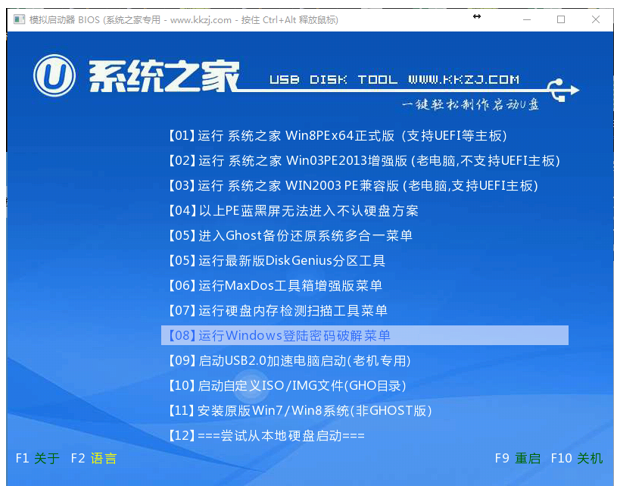Click the 系统之家 large title text

(163, 76)
